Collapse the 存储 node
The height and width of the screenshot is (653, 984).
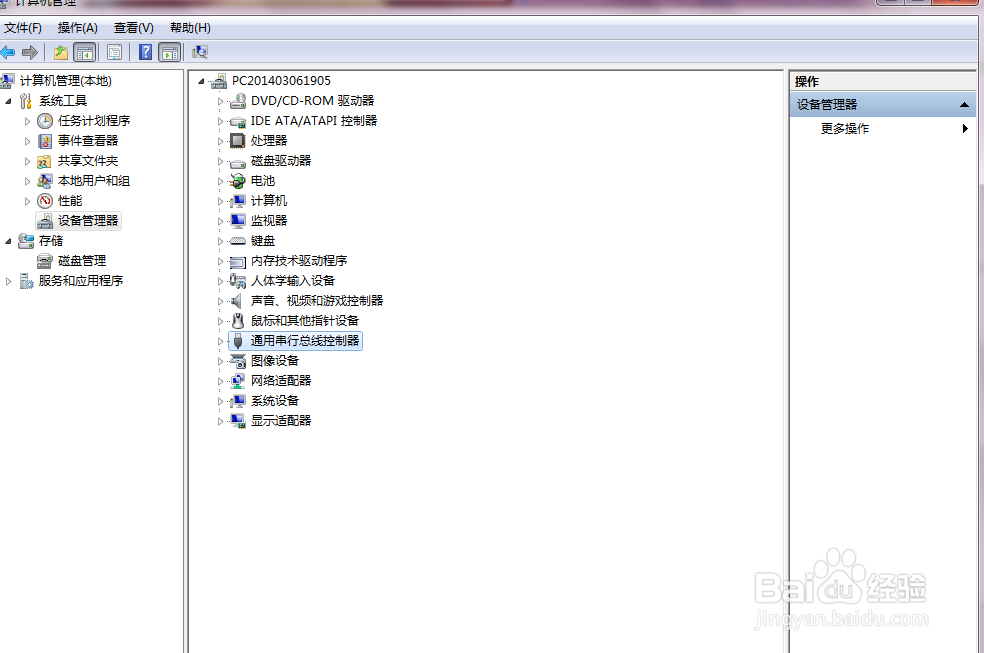8,241
